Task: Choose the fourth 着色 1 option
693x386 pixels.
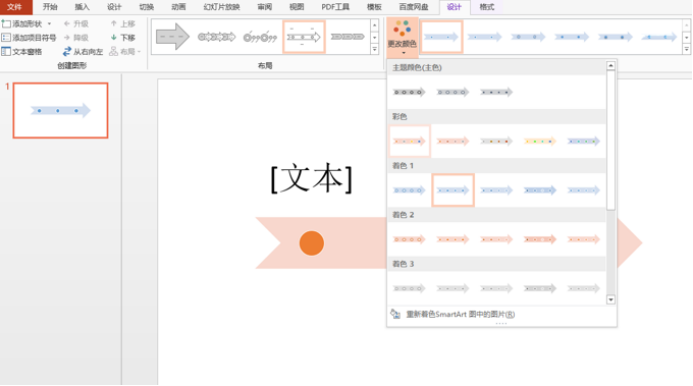Action: (x=540, y=190)
